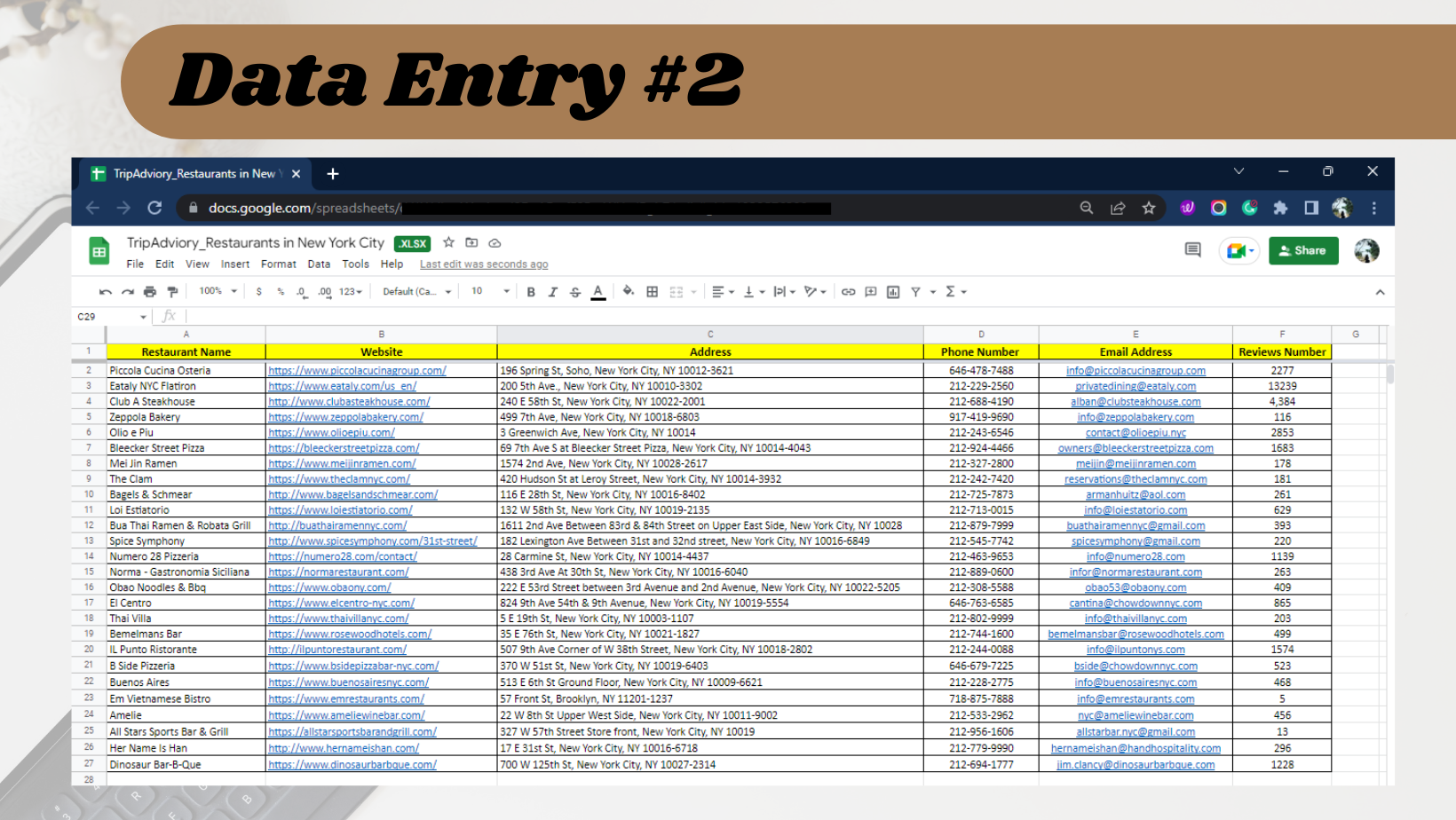The width and height of the screenshot is (1456, 820).
Task: Activate the paint format tool
Action: (172, 291)
